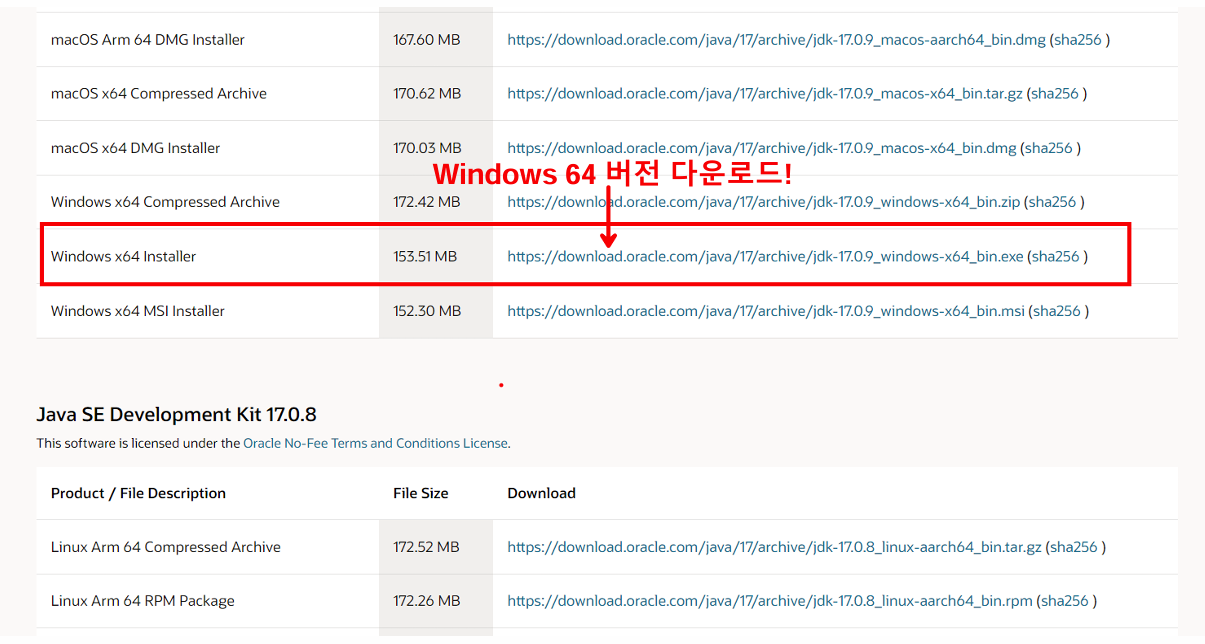Open Oracle No-Fee Terms and Conditions License
The height and width of the screenshot is (644, 1205).
coord(375,443)
